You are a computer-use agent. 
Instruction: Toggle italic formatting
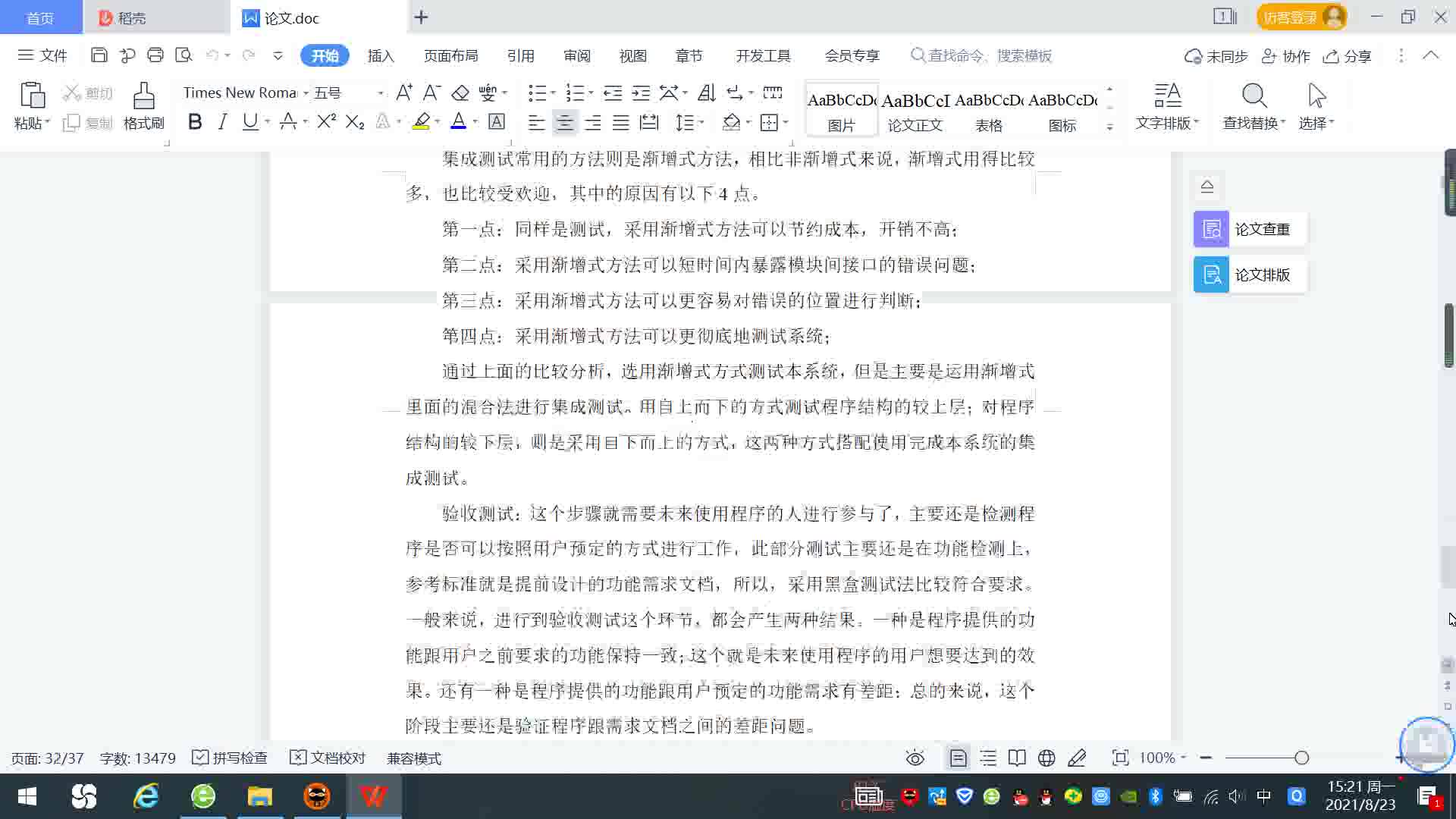pos(222,122)
